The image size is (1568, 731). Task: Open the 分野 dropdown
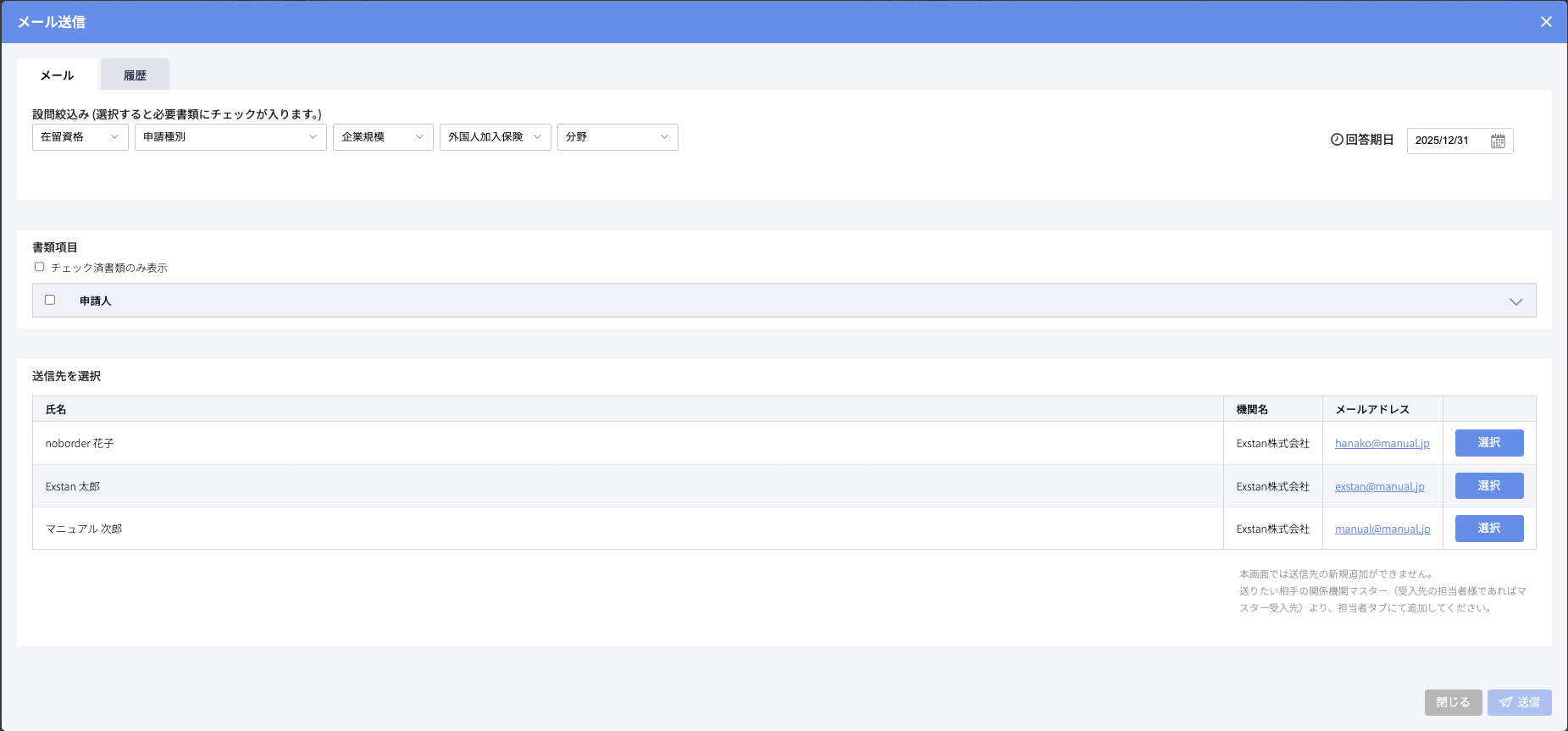(618, 137)
